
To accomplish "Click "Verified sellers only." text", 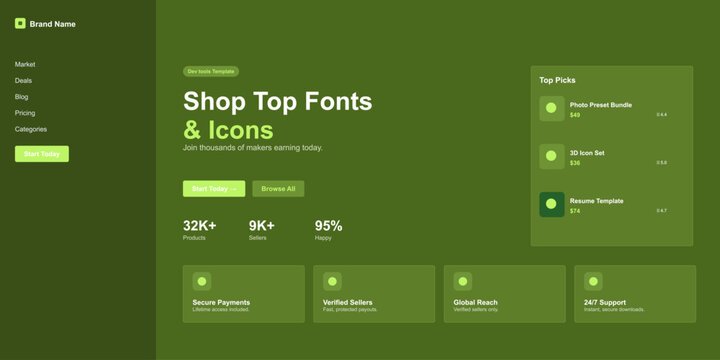I will 476,309.
